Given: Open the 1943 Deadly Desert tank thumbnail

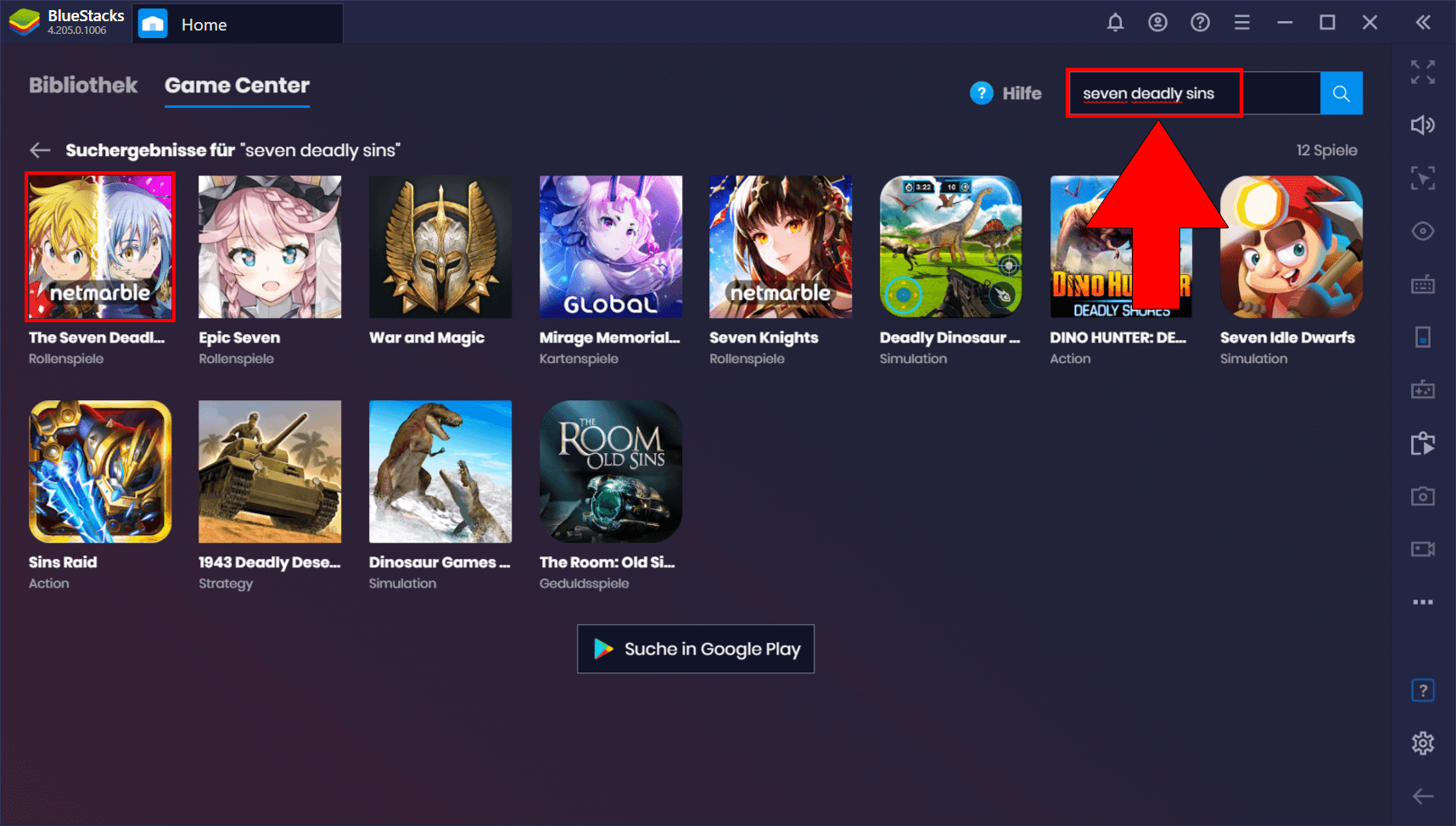Looking at the screenshot, I should pyautogui.click(x=270, y=472).
